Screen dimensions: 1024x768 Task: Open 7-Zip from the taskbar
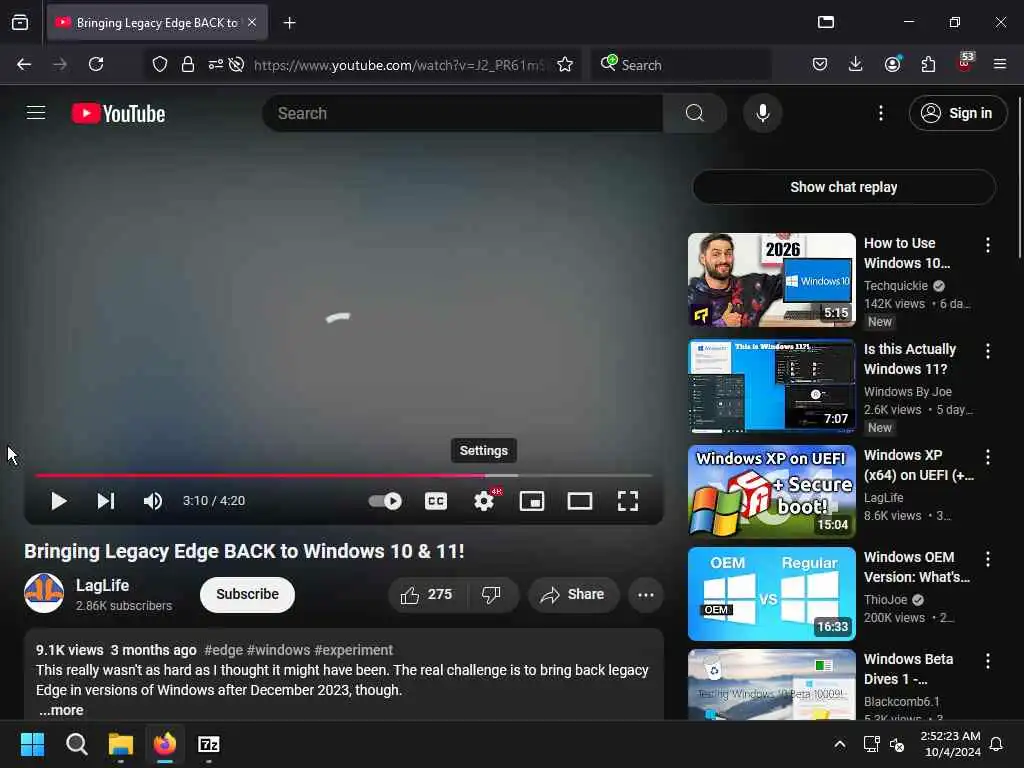point(209,744)
